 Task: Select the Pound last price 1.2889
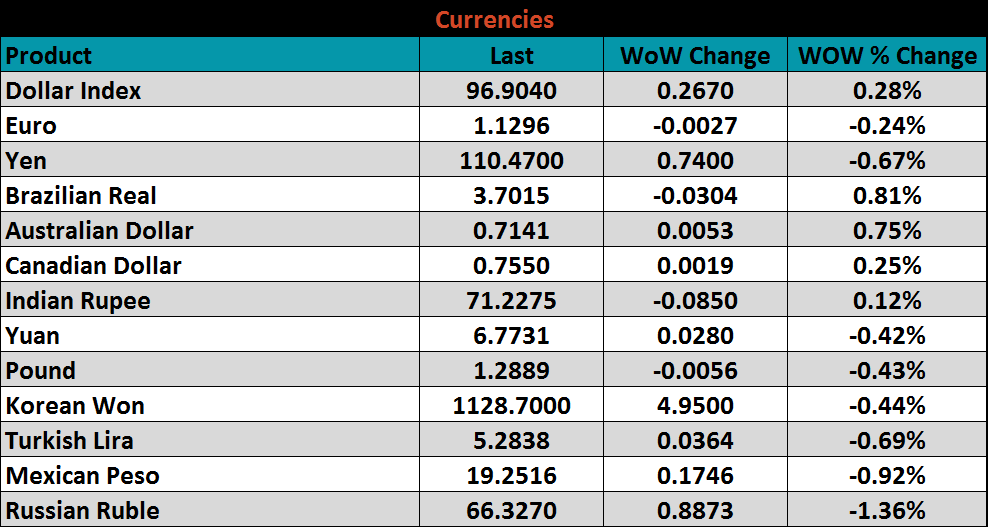[511, 371]
